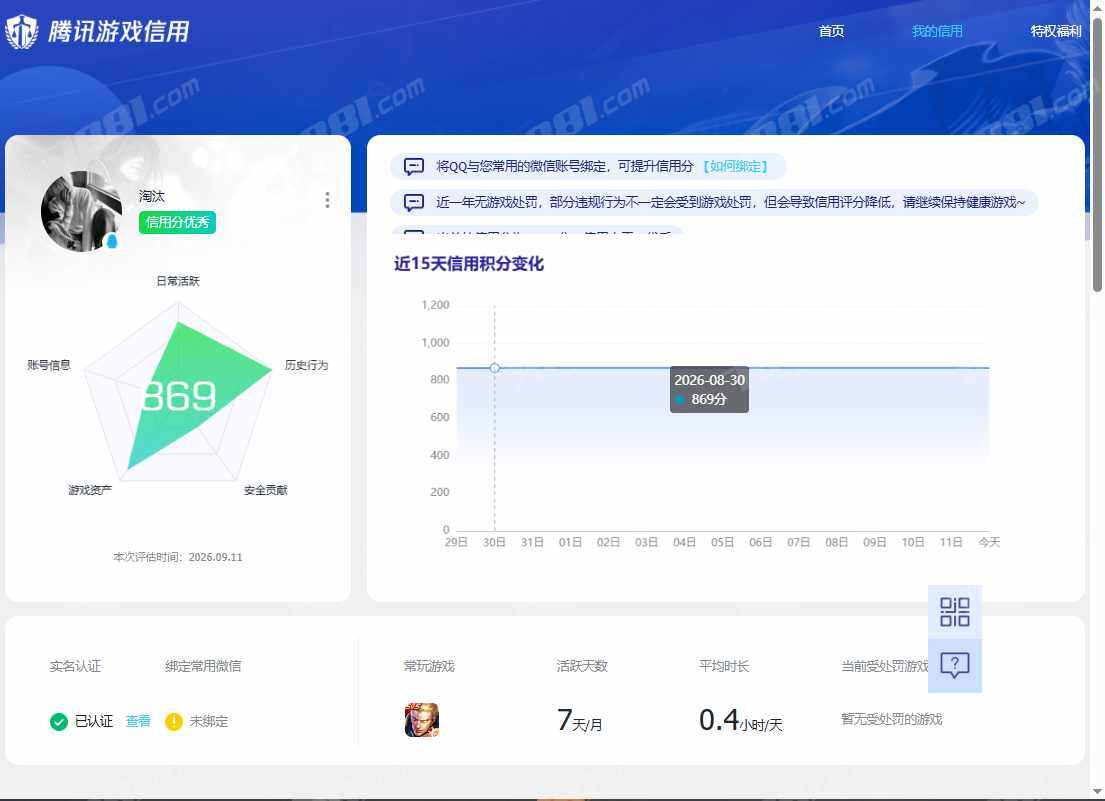The width and height of the screenshot is (1105, 801).
Task: Click the 1,000 y-axis label on chart
Action: pos(436,343)
